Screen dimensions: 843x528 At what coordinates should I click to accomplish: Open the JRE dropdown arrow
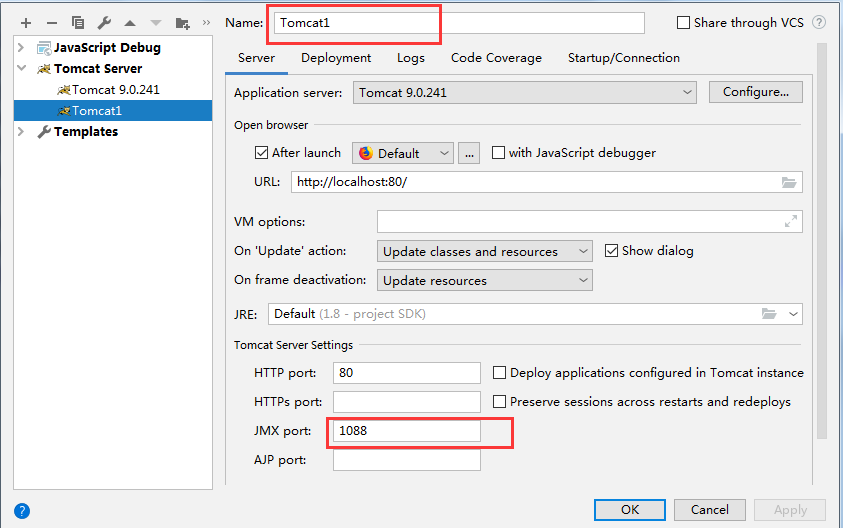pyautogui.click(x=793, y=314)
